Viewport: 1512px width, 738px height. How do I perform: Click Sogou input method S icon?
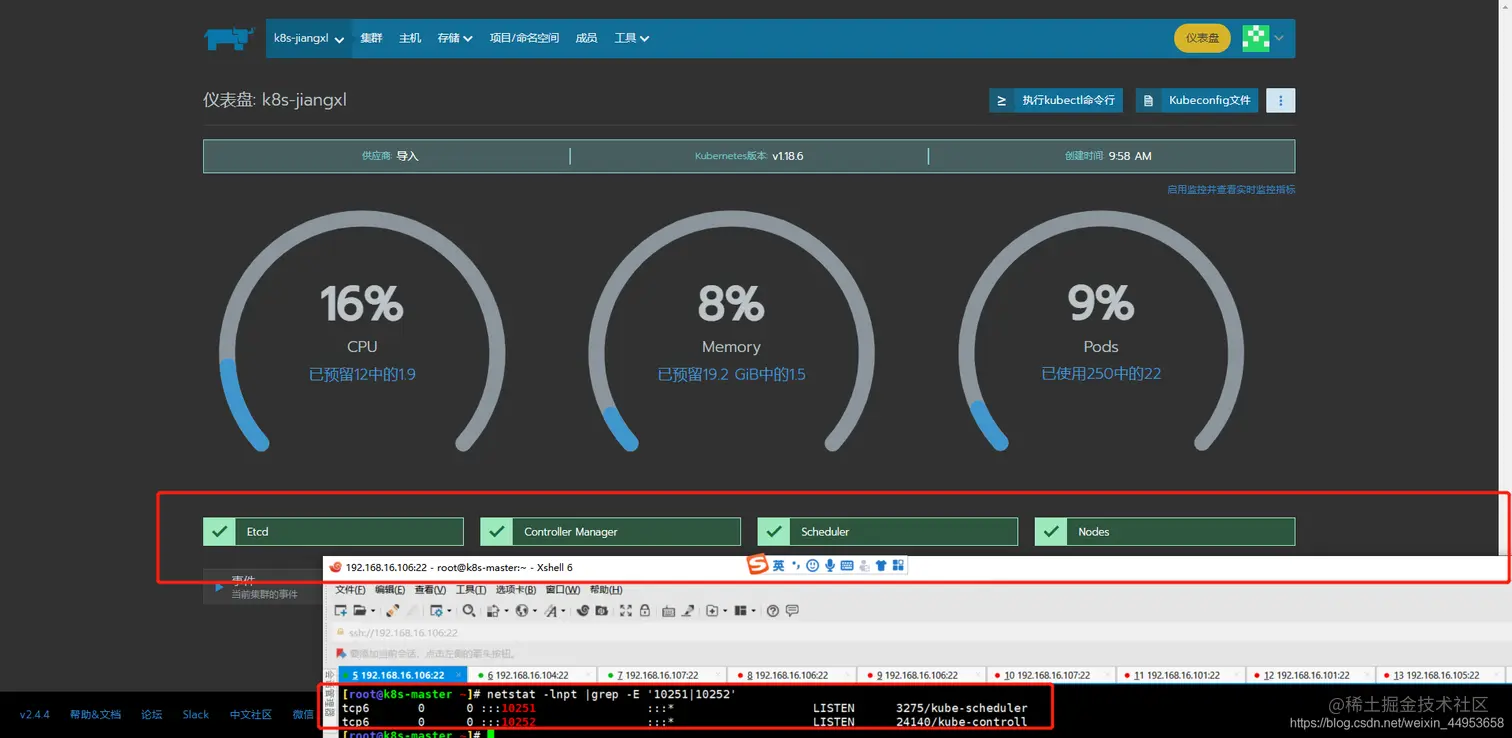[758, 565]
